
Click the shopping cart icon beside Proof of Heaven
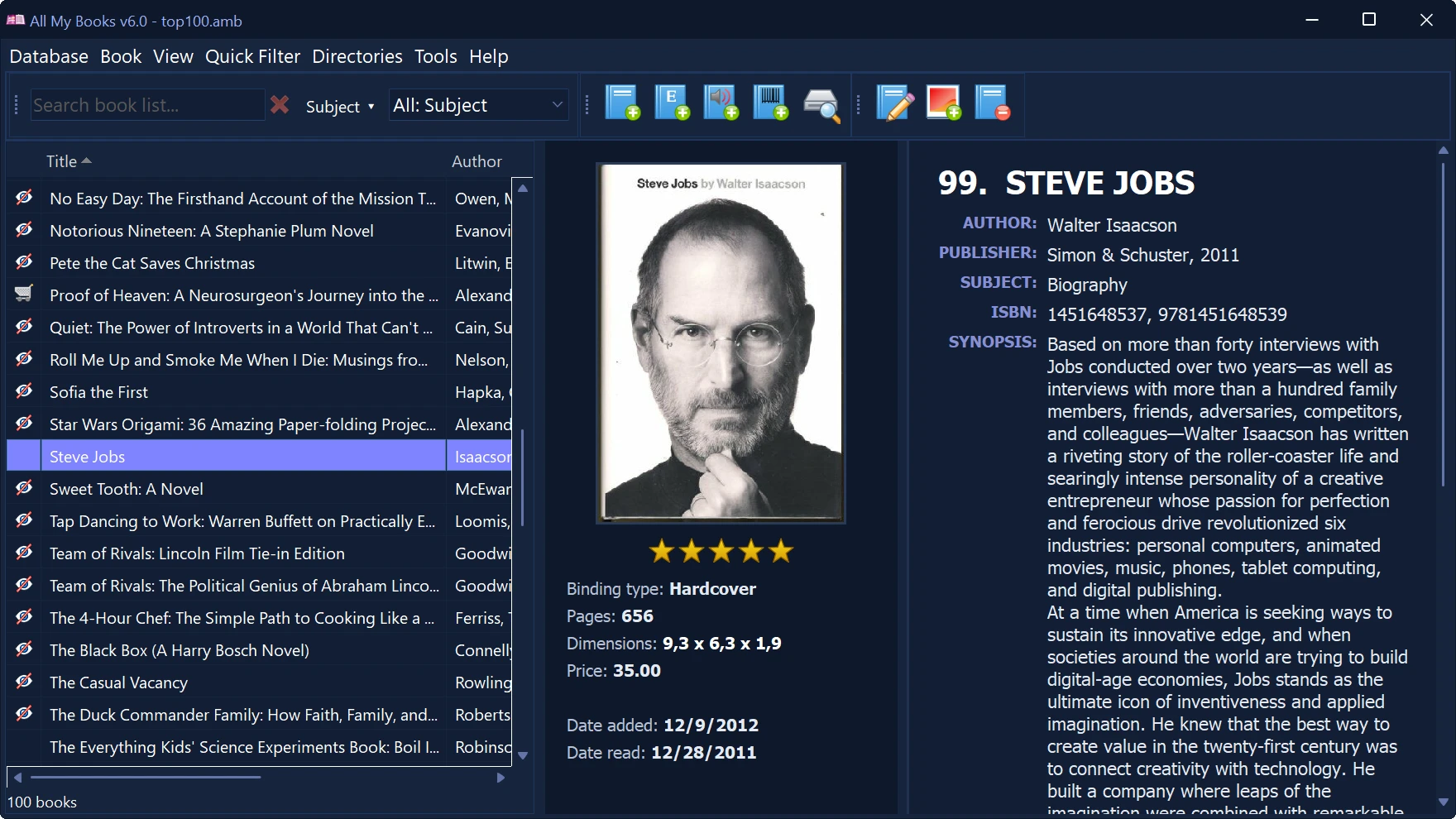click(24, 294)
